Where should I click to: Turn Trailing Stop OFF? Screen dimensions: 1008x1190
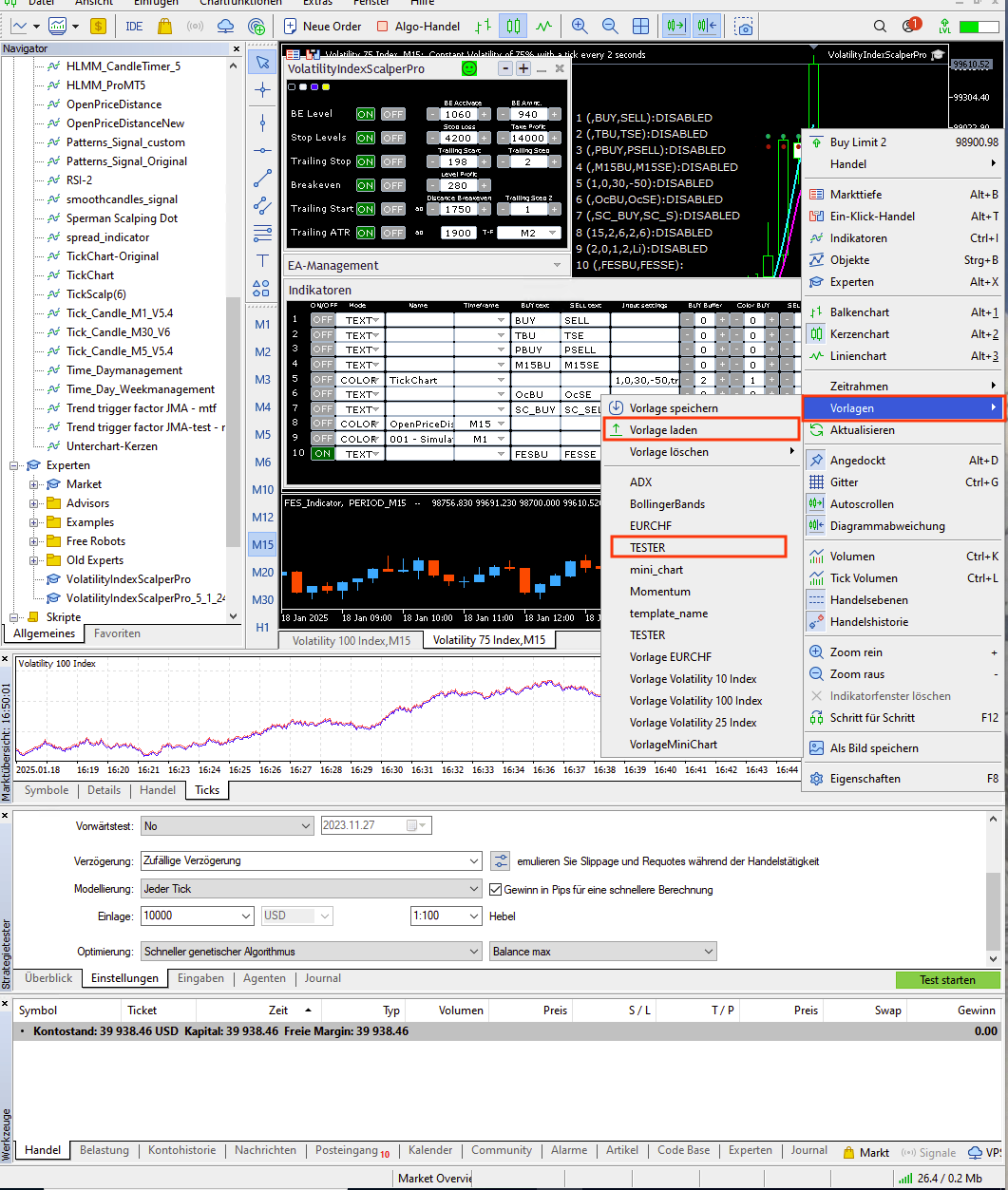point(393,161)
